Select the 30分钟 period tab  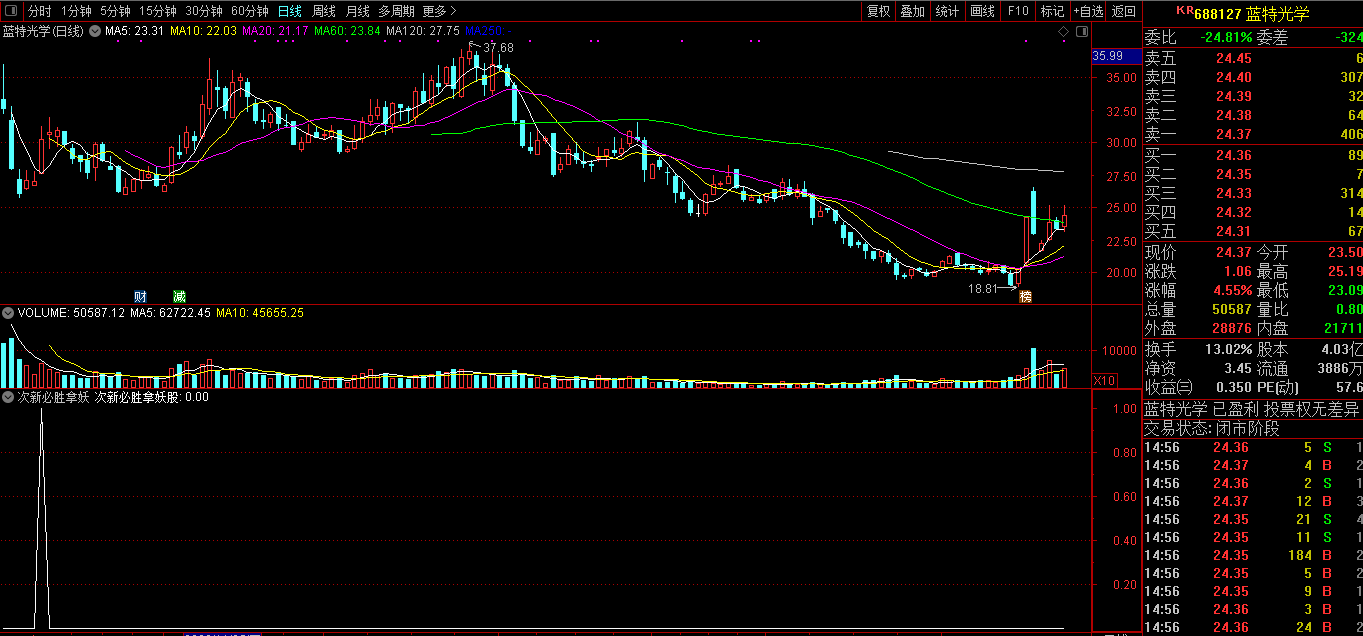click(204, 11)
